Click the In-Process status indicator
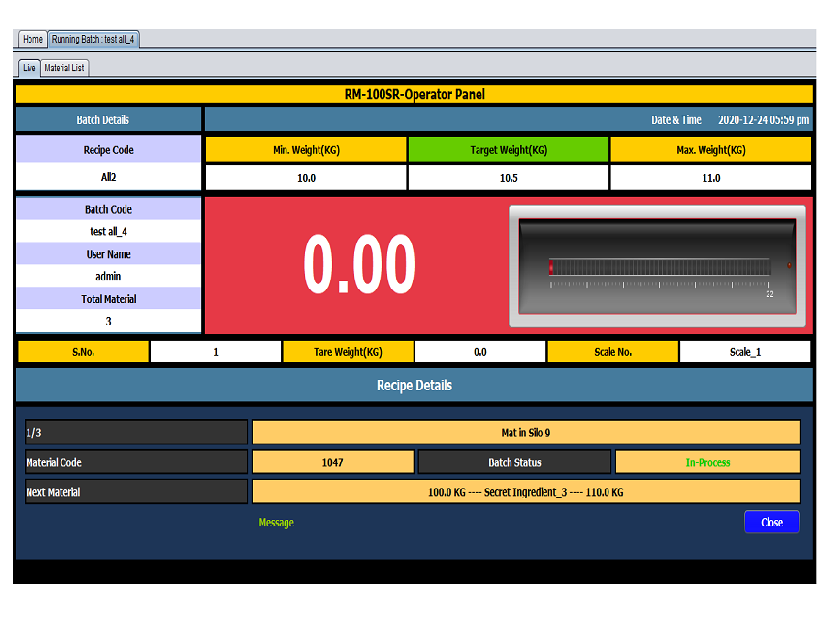This screenshot has height=617, width=829. tap(708, 461)
